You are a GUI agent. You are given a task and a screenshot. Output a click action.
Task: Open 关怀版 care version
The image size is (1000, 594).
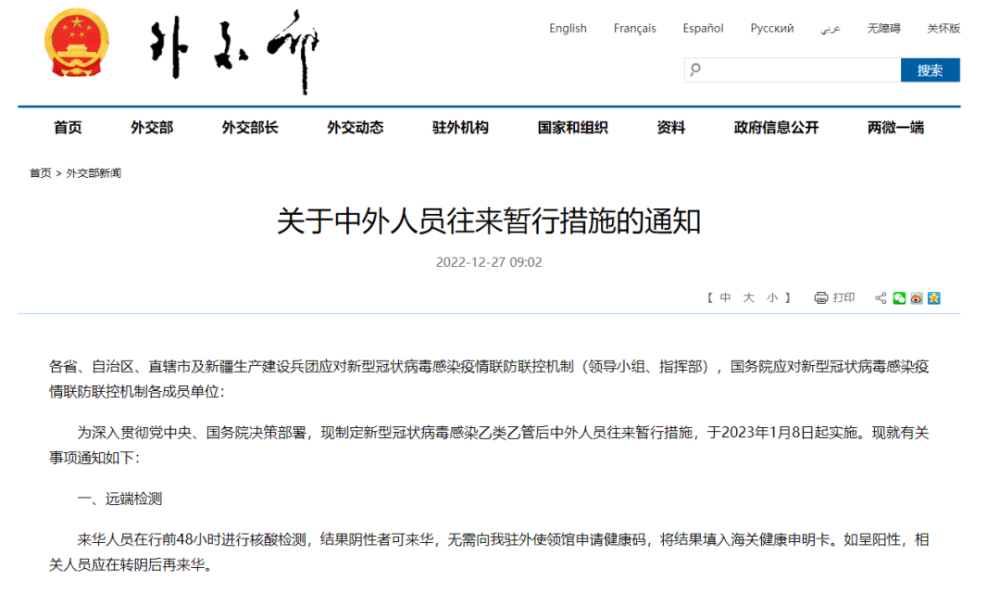[943, 28]
